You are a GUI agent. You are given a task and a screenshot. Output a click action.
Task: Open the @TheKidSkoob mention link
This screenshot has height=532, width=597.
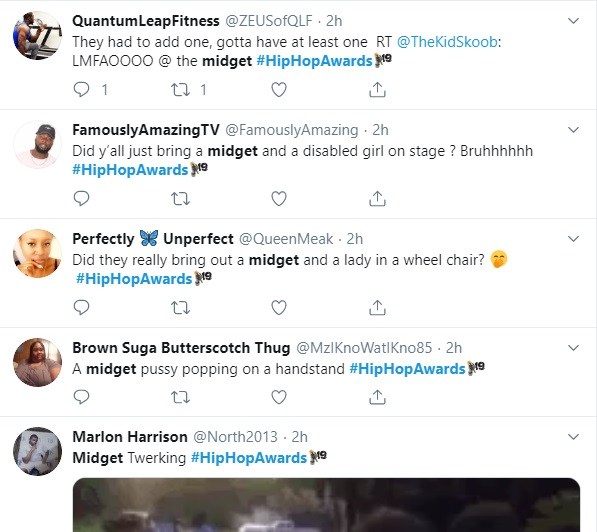[447, 42]
